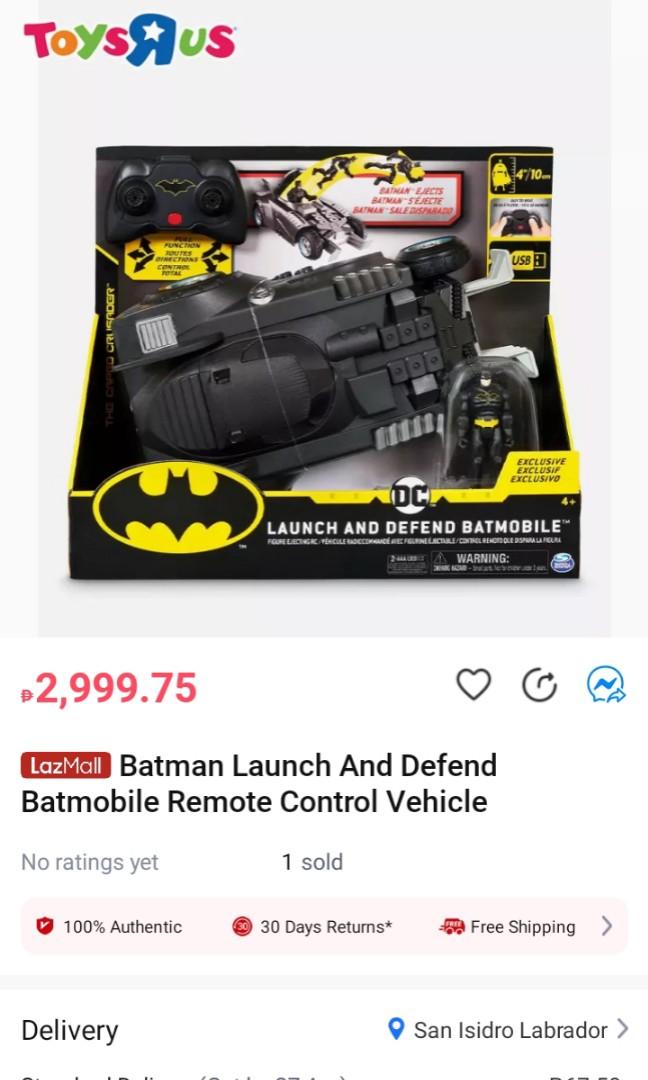Tap the 30 Days Returns icon

click(x=242, y=926)
